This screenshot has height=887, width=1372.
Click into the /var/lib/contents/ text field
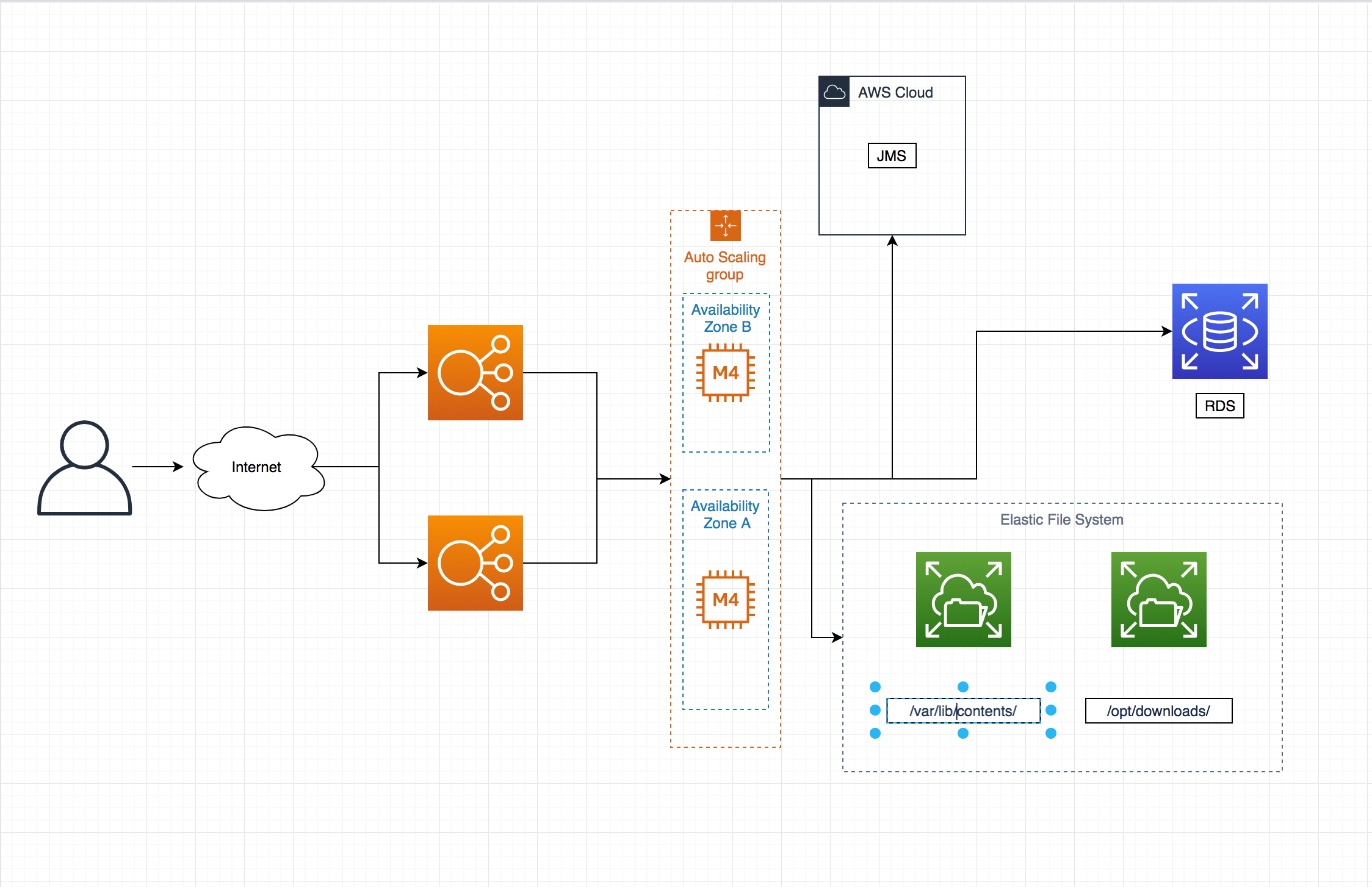963,711
